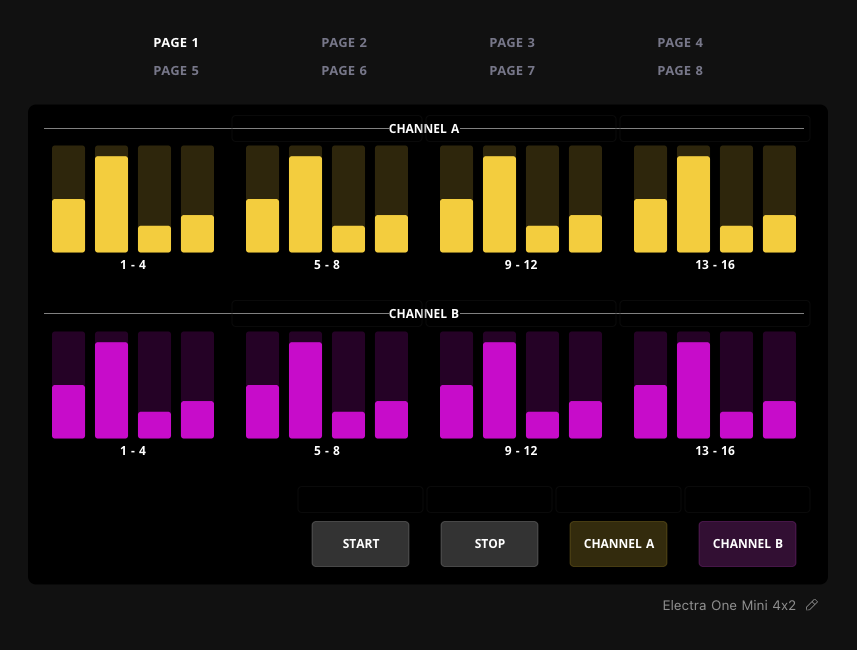Toggle the magenta CHANNEL B button
The image size is (857, 650).
(x=747, y=544)
